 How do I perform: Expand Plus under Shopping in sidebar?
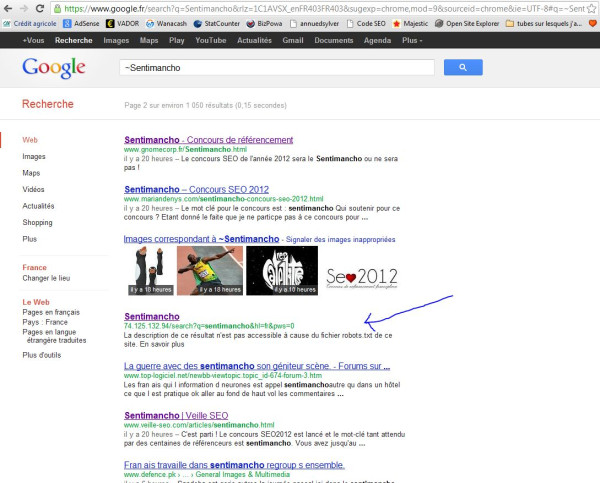(x=29, y=239)
